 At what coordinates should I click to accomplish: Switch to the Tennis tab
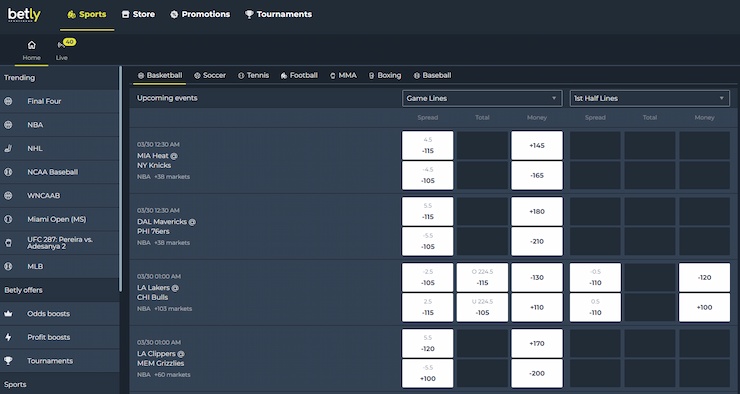click(x=253, y=75)
